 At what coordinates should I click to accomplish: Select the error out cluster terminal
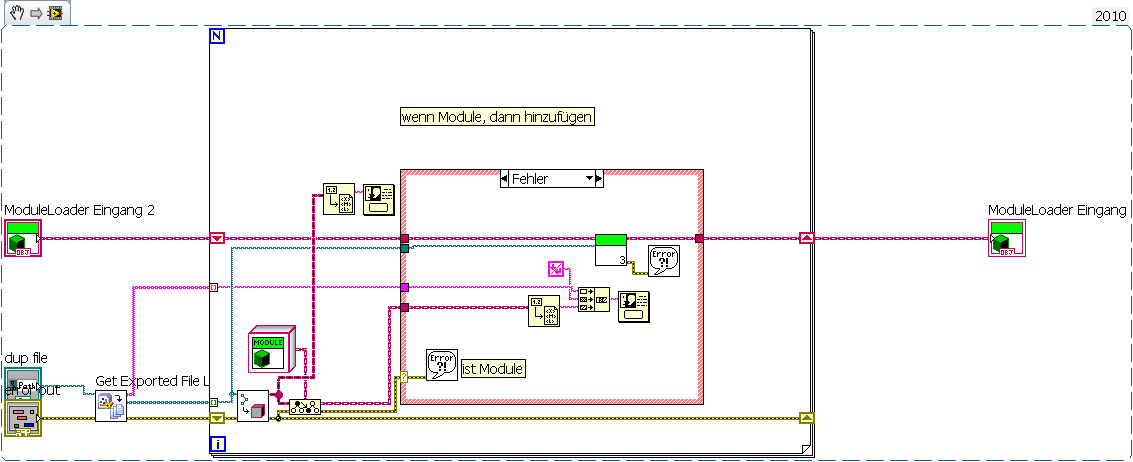pyautogui.click(x=23, y=419)
